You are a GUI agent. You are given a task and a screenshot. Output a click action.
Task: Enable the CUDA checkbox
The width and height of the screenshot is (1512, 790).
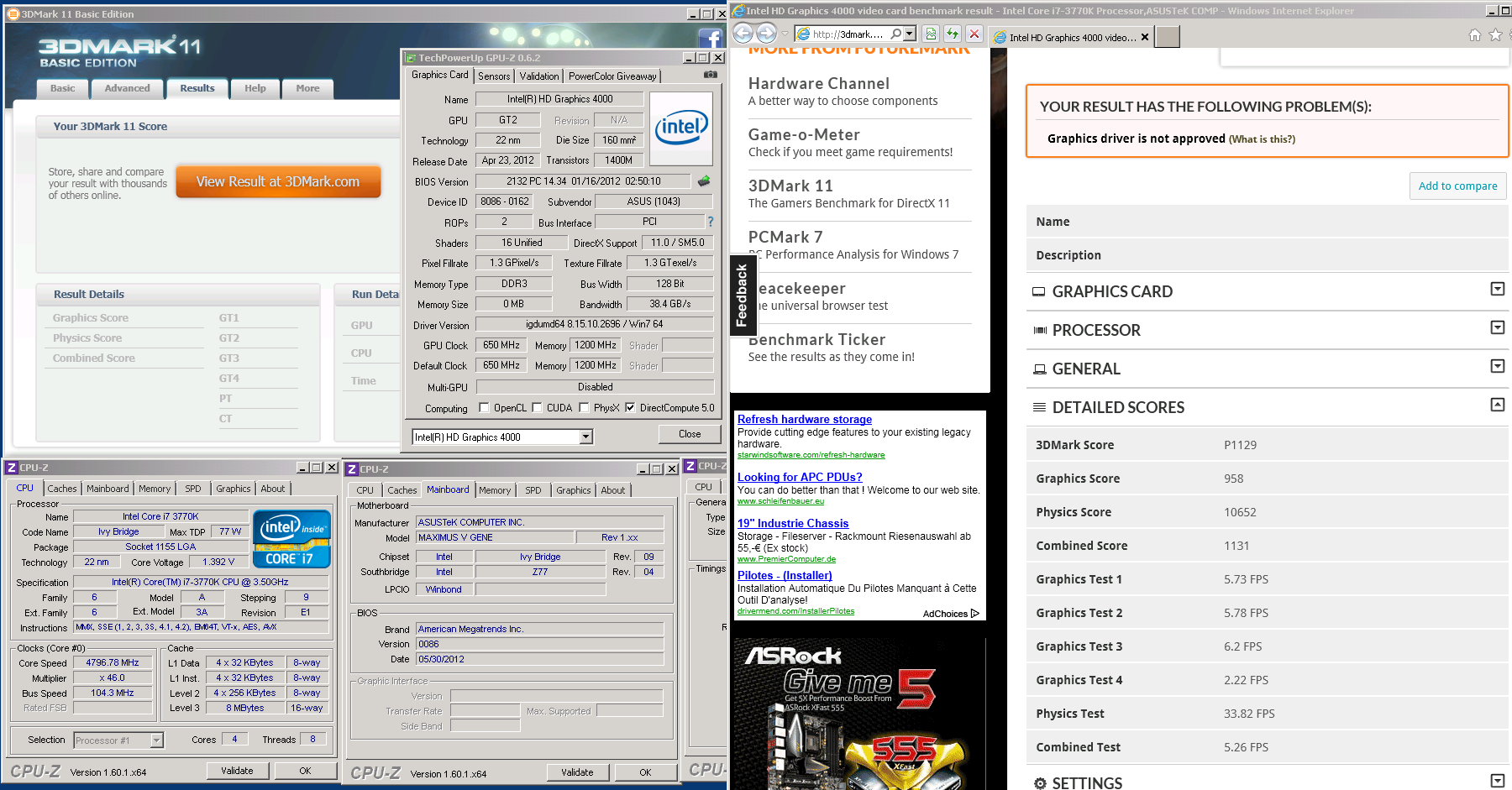[537, 408]
